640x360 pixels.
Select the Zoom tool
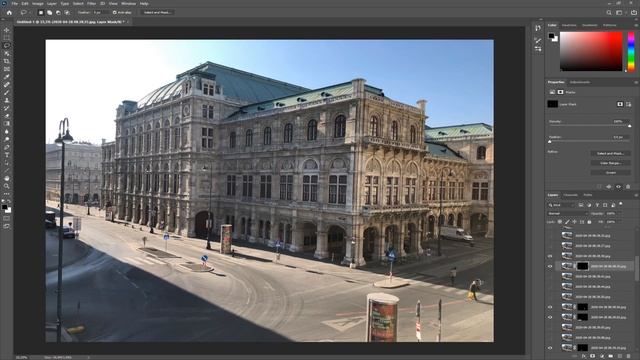coord(7,186)
